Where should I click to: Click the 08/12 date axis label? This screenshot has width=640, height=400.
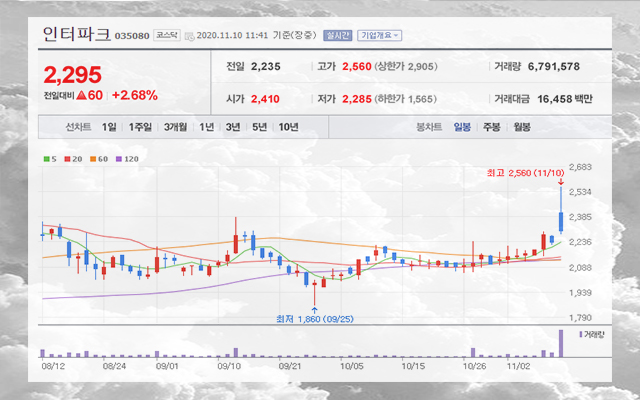pos(53,366)
